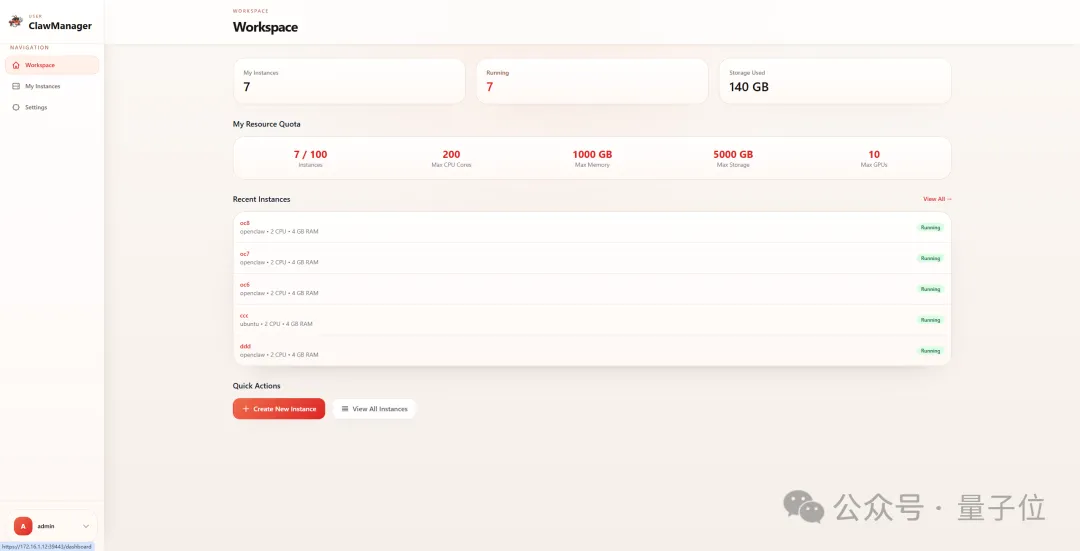Expand the admin user menu chevron
Image resolution: width=1080 pixels, height=551 pixels.
coord(86,526)
